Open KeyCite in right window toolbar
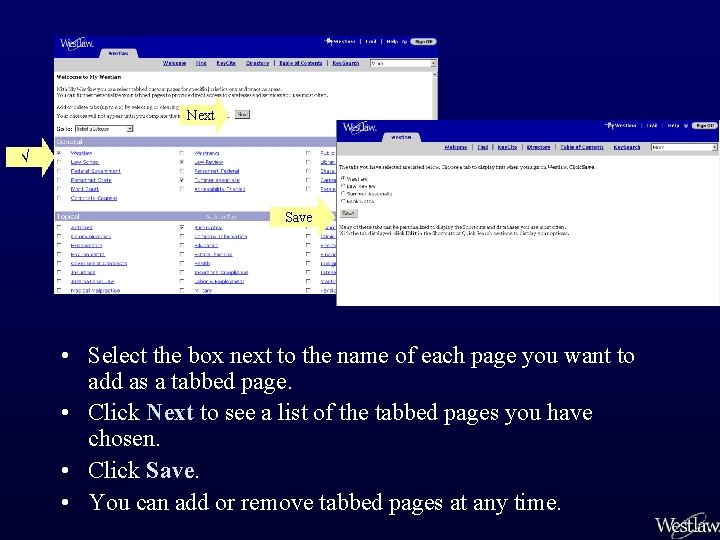This screenshot has height=540, width=720. [507, 147]
